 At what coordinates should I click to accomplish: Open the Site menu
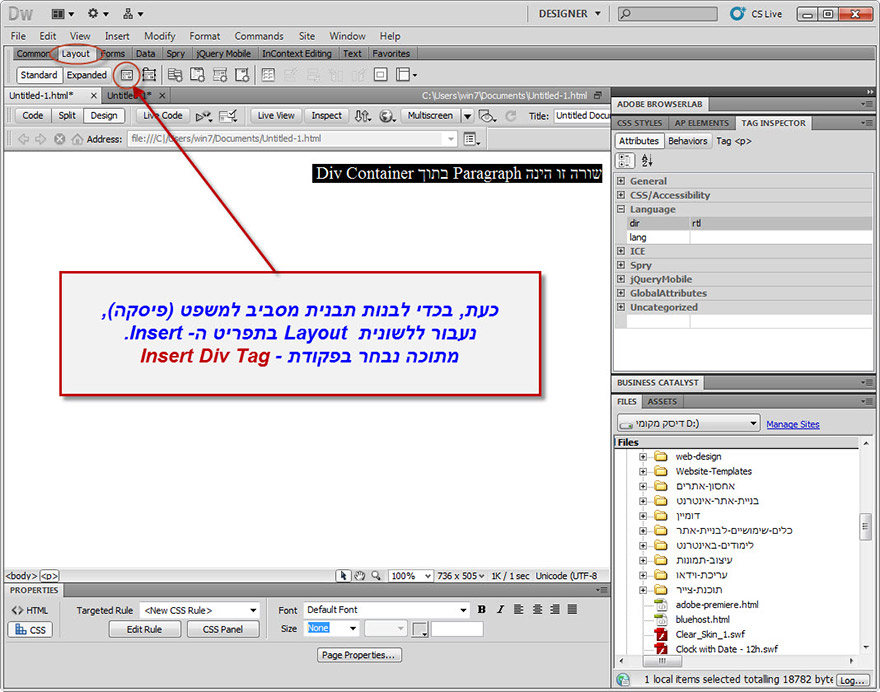pyautogui.click(x=306, y=36)
